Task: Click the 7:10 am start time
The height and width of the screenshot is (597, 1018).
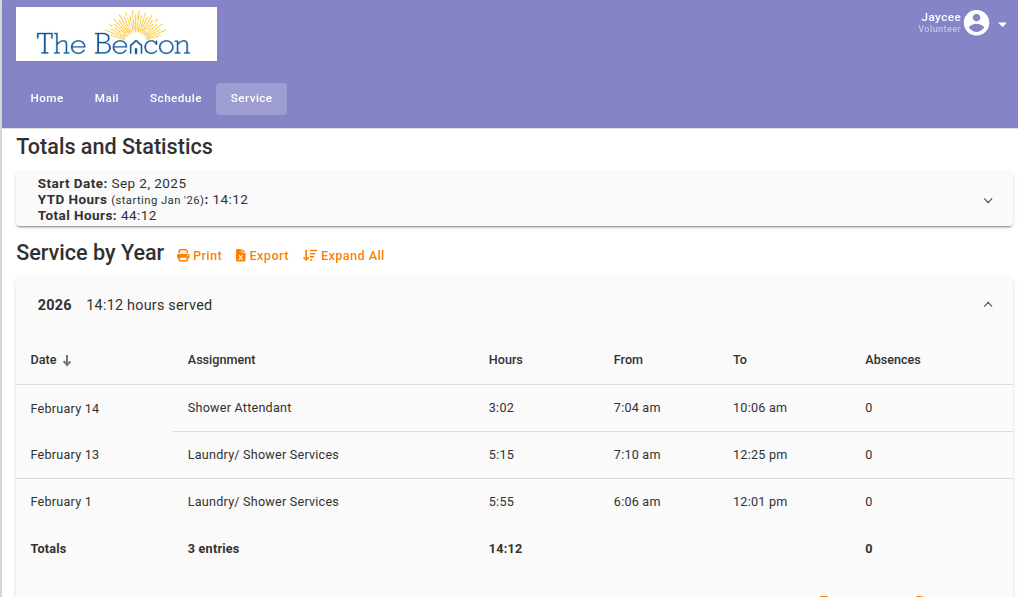Action: coord(637,455)
